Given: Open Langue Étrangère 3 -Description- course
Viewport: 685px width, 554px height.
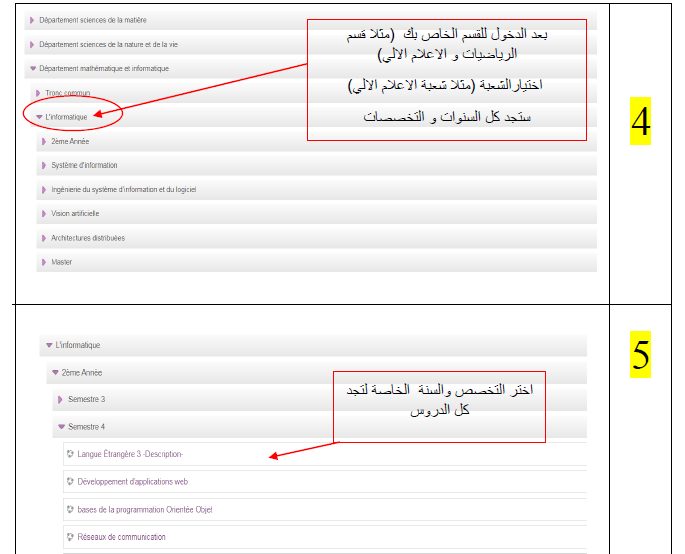Looking at the screenshot, I should coord(130,454).
